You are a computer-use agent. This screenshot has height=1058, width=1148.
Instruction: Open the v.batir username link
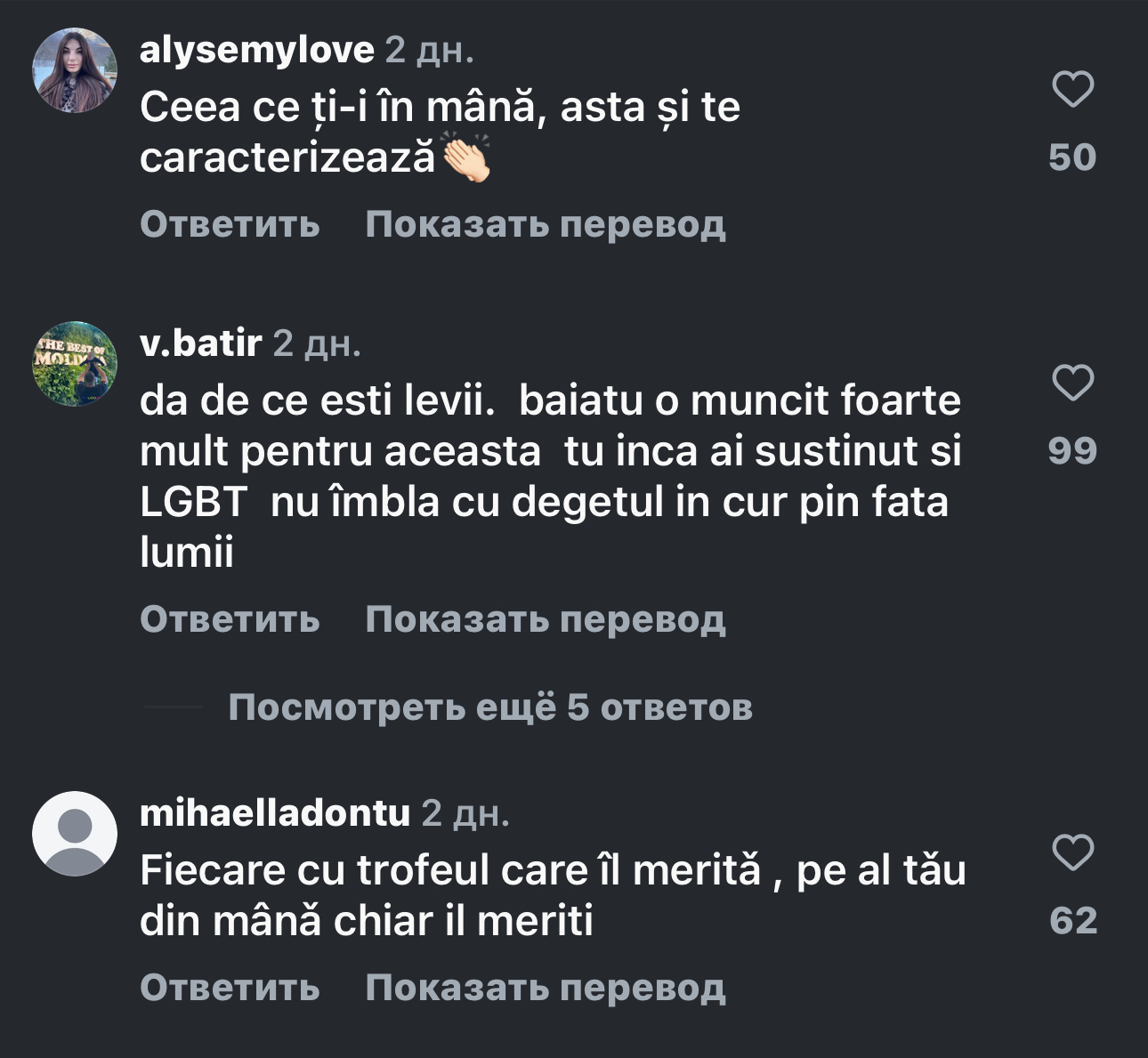(x=201, y=343)
